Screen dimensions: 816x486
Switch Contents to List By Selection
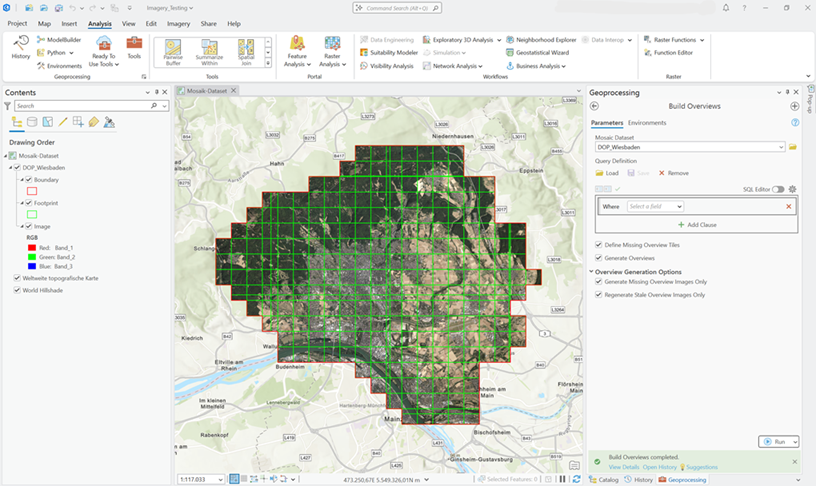(x=47, y=122)
